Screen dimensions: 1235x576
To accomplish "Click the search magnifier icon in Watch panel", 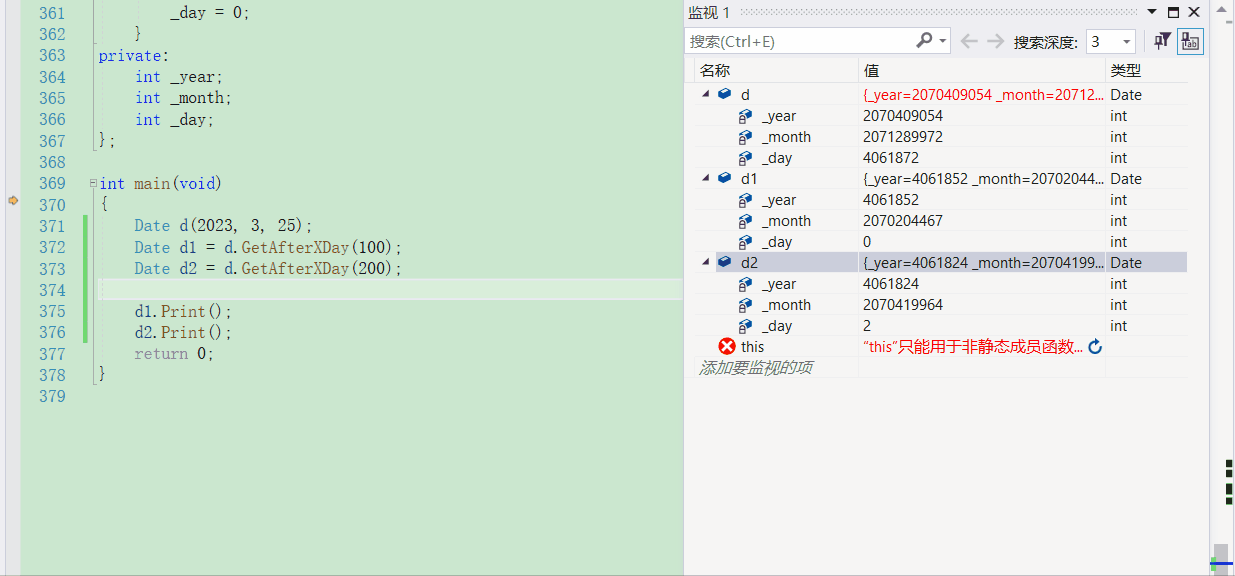I will (924, 40).
